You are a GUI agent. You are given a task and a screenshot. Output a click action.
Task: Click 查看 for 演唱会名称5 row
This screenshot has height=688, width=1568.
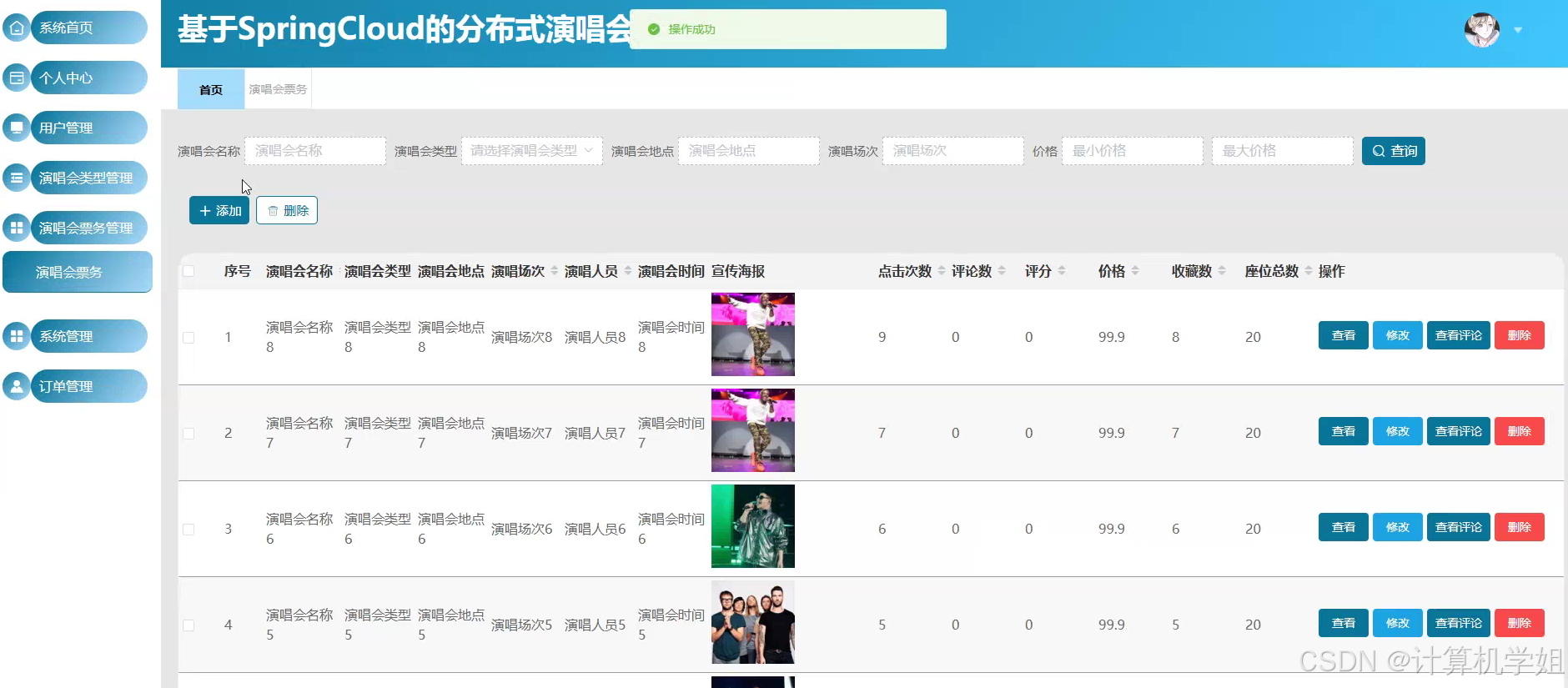coord(1343,623)
